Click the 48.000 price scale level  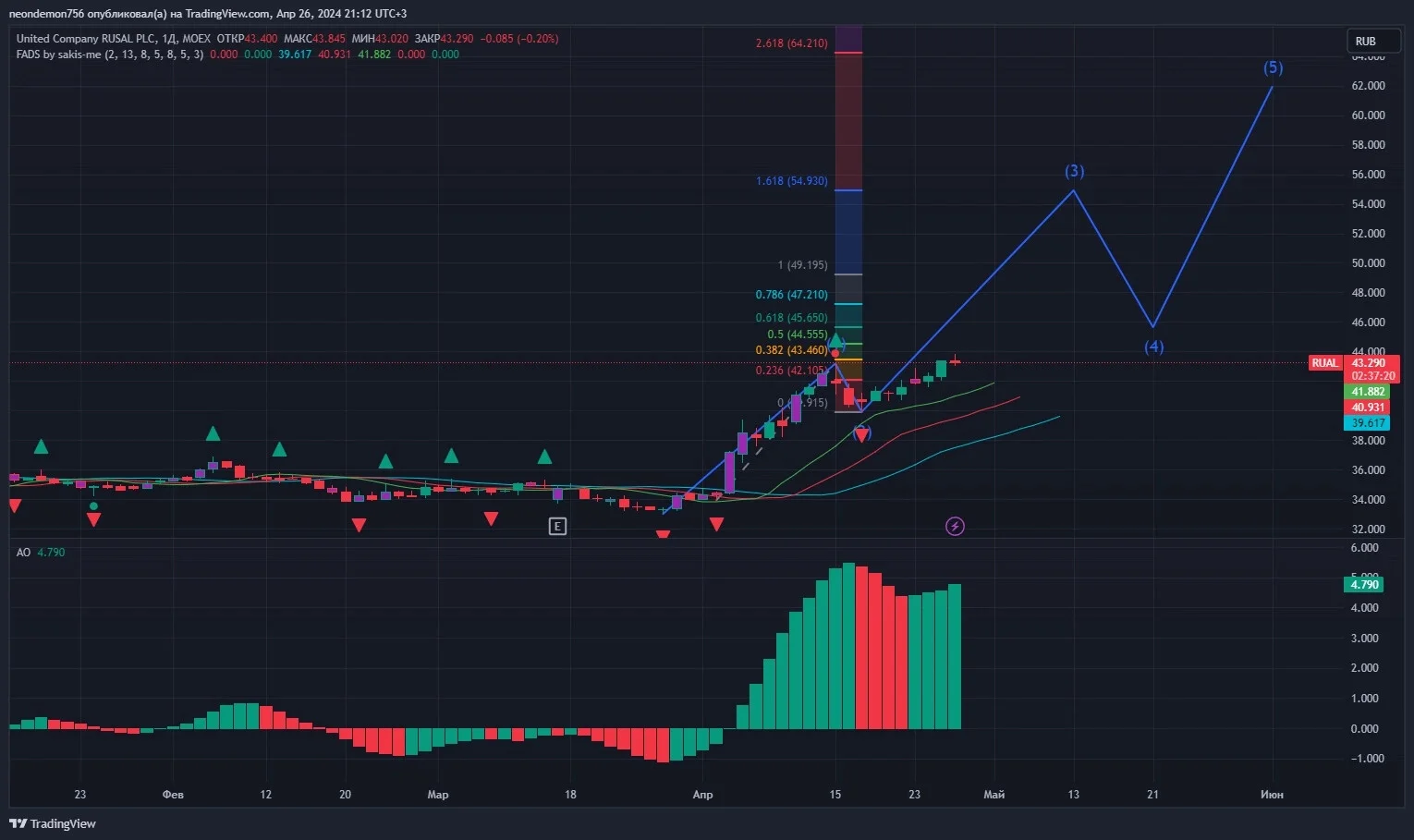point(1368,293)
